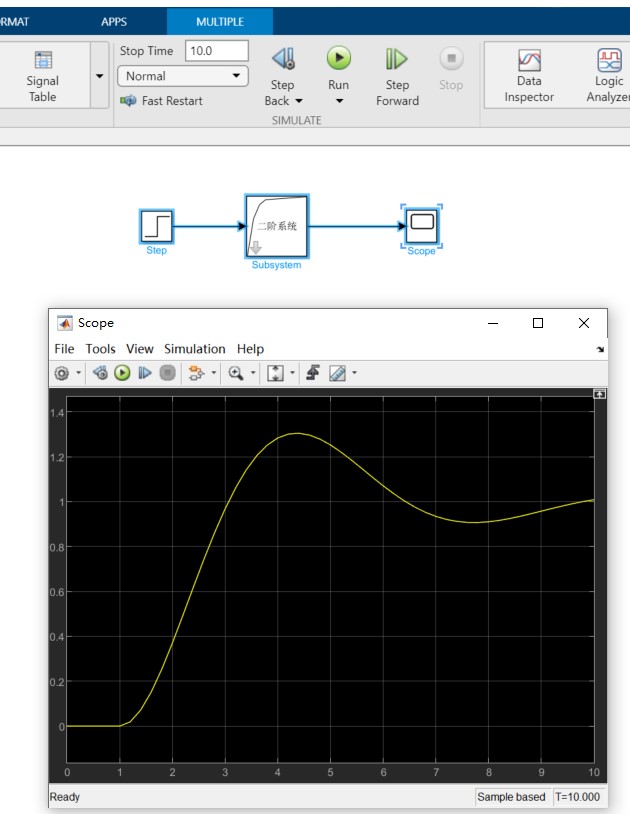630x814 pixels.
Task: Click the Step Forward icon in ribbon
Action: pyautogui.click(x=396, y=59)
